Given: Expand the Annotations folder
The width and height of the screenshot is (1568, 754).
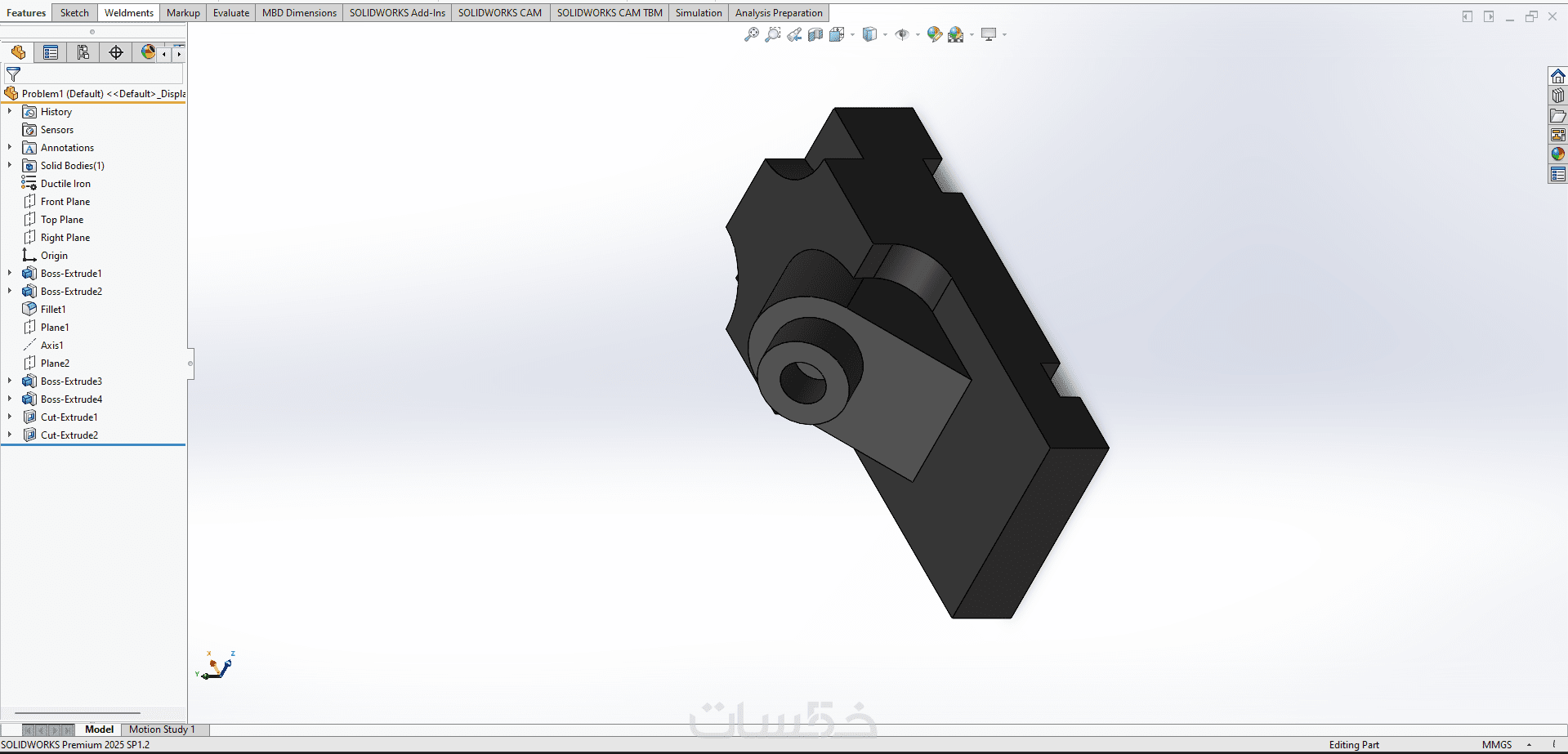Looking at the screenshot, I should tap(10, 147).
